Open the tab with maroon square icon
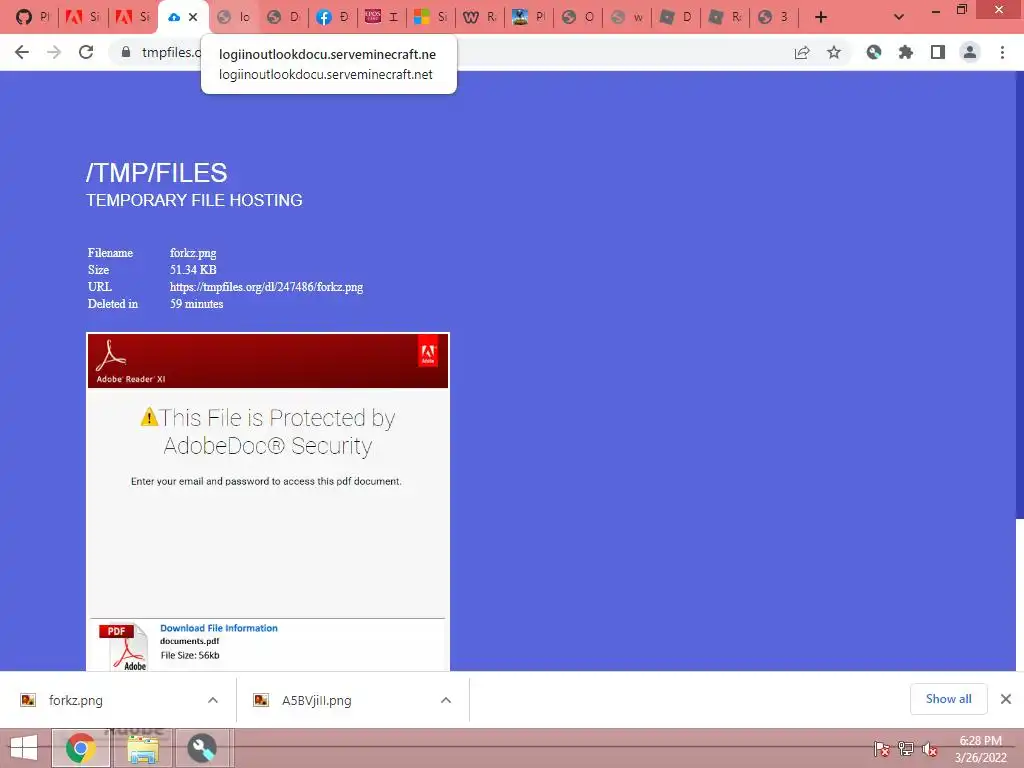The height and width of the screenshot is (768, 1024). pyautogui.click(x=381, y=17)
